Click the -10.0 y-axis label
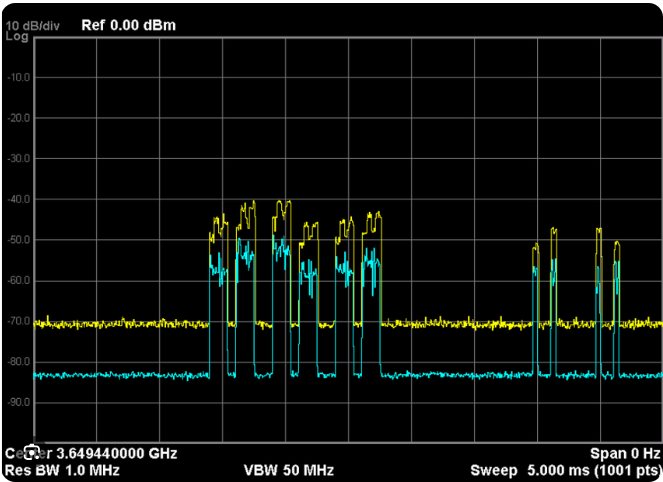 [x=19, y=77]
